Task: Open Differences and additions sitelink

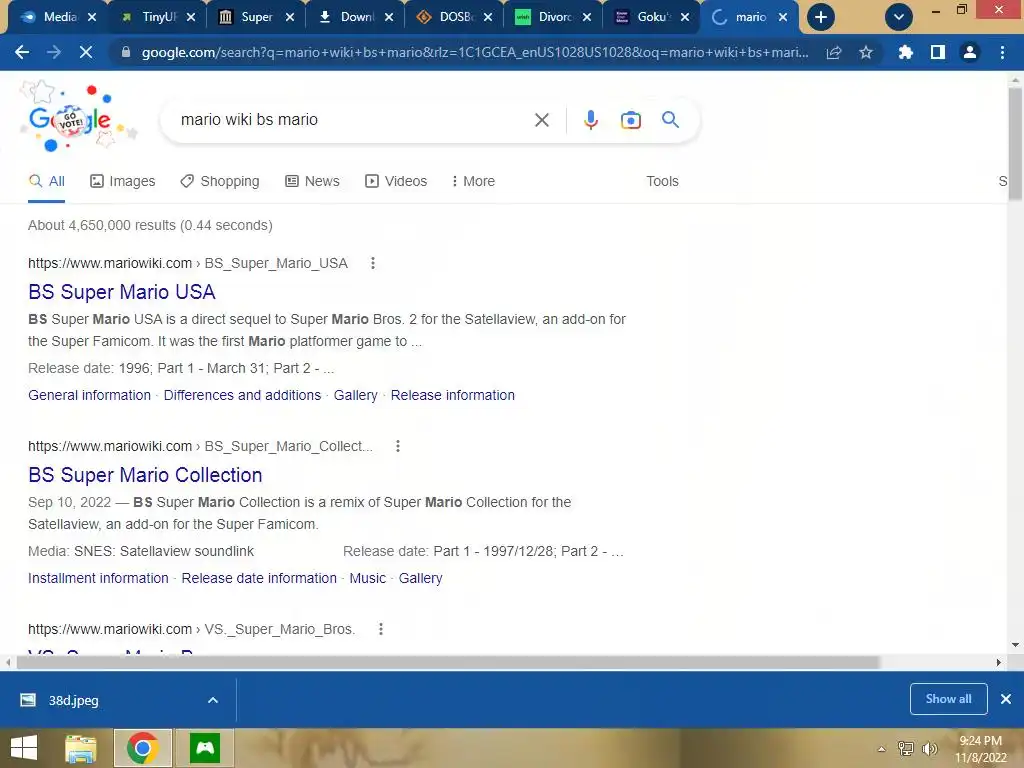Action: pos(242,395)
